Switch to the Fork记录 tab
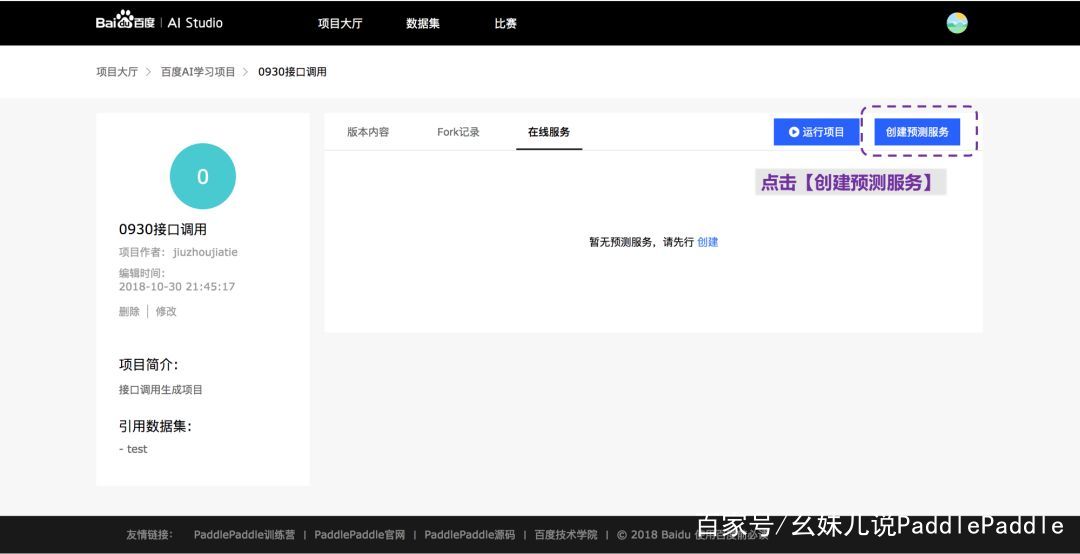The width and height of the screenshot is (1080, 554). coord(458,132)
